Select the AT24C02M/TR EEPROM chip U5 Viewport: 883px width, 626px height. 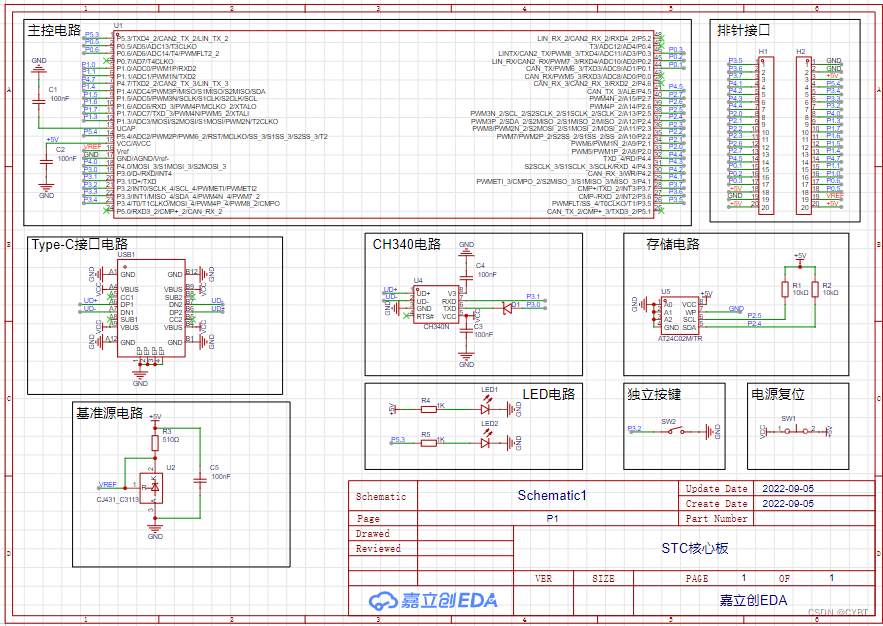point(680,316)
